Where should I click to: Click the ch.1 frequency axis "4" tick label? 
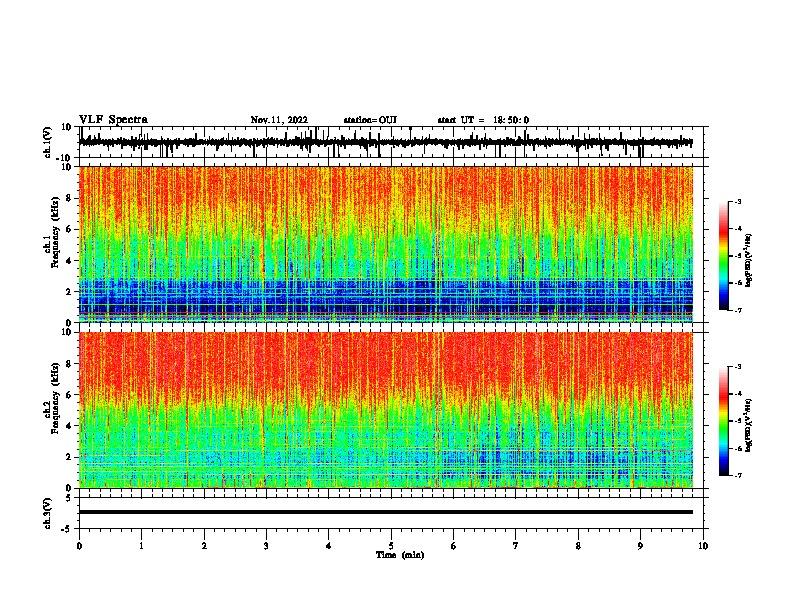pyautogui.click(x=69, y=261)
